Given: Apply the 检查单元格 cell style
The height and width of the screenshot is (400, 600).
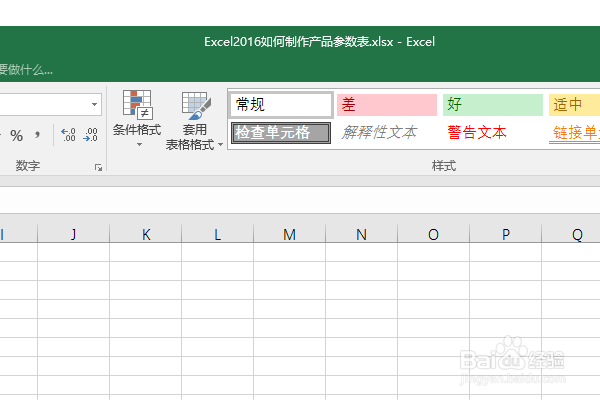Looking at the screenshot, I should pos(281,133).
